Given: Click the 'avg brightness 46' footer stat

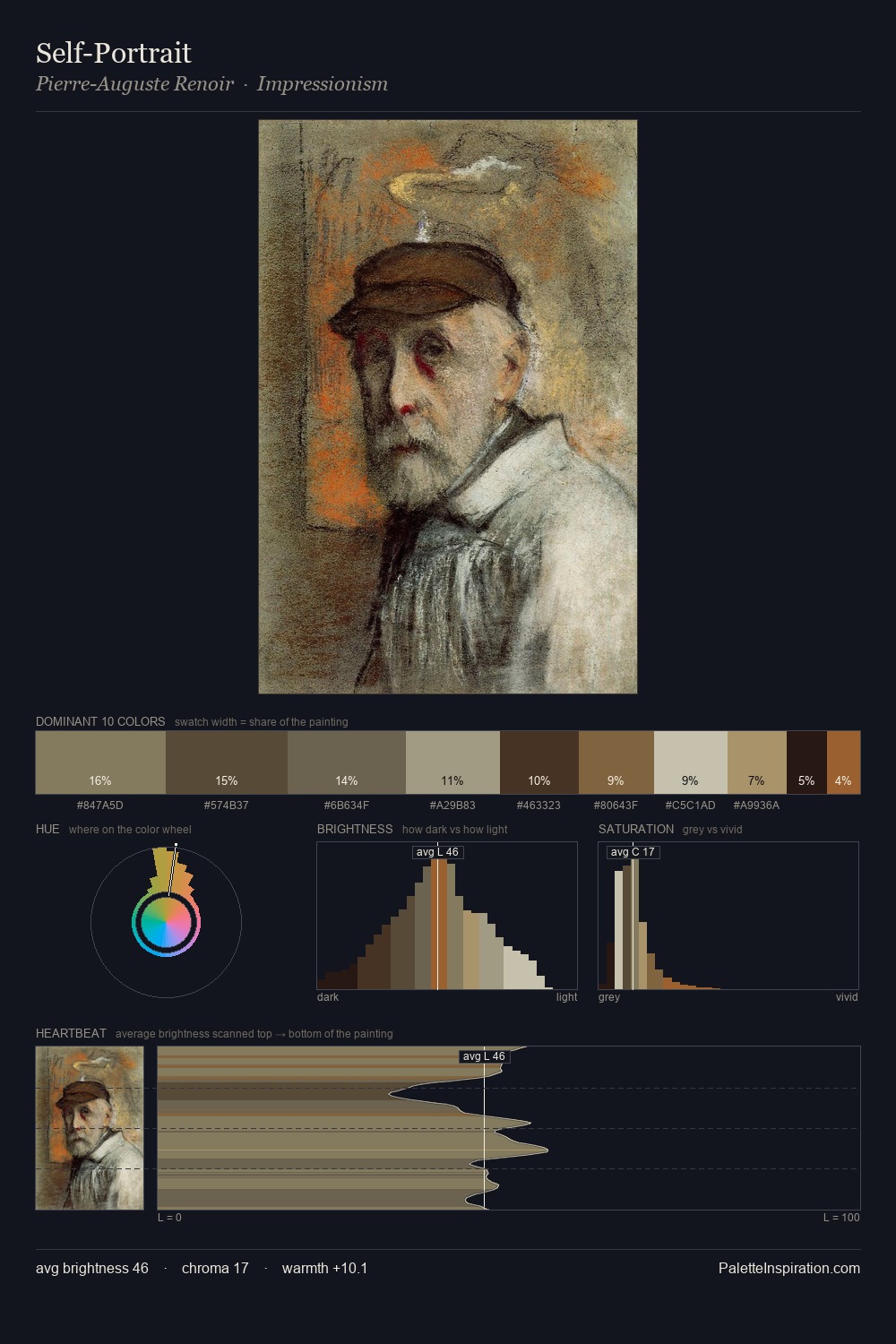Looking at the screenshot, I should [x=92, y=1269].
